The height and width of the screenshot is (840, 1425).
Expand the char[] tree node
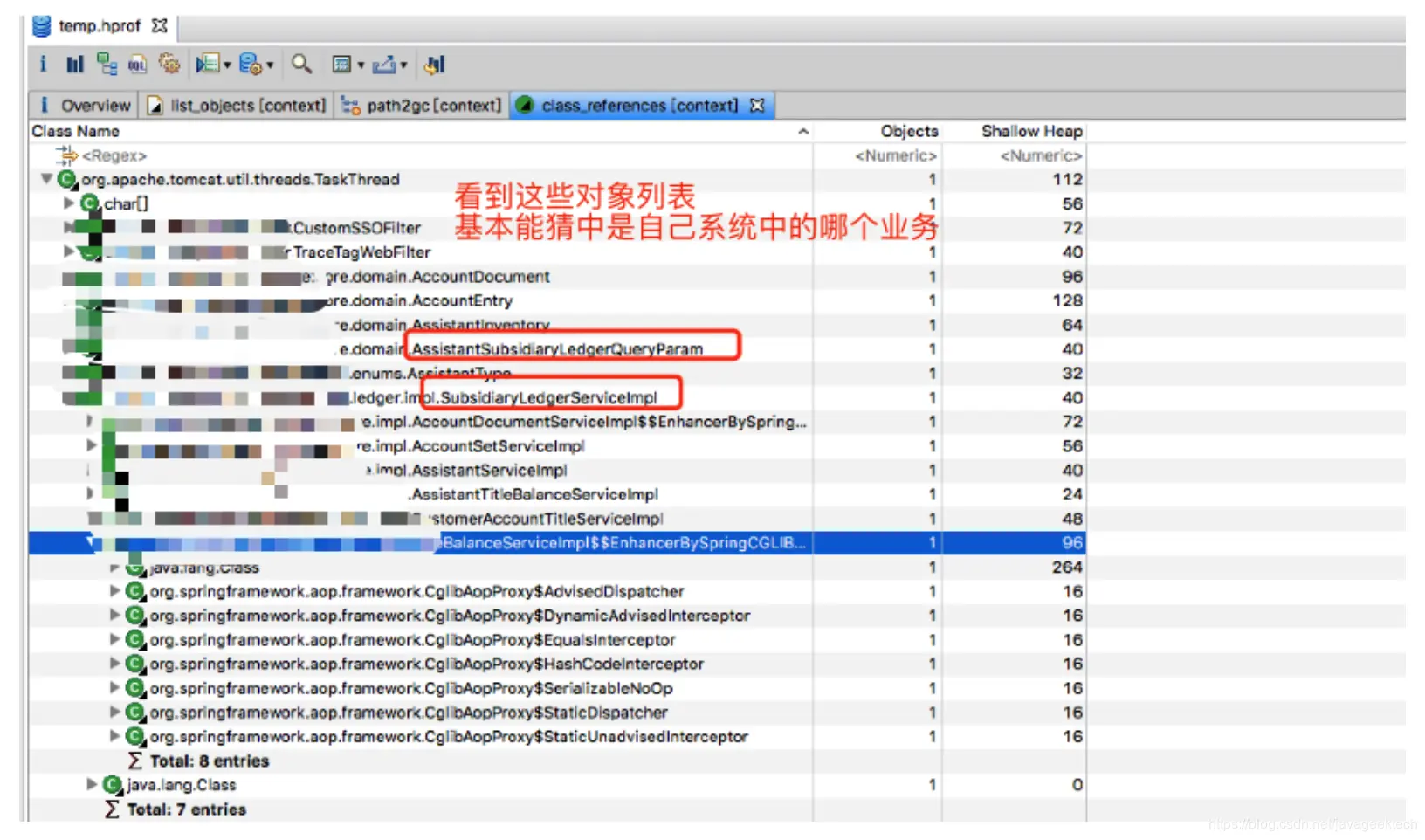coord(69,203)
